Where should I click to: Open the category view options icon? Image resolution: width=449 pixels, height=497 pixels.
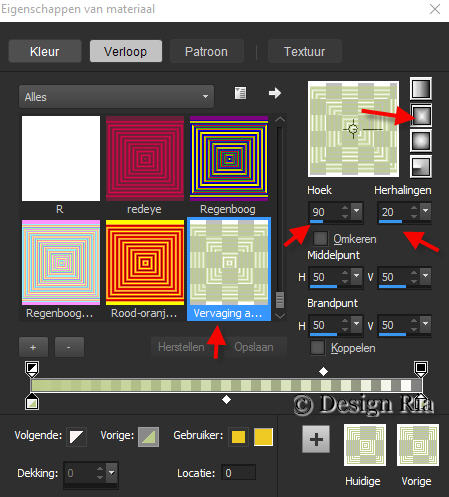point(240,93)
